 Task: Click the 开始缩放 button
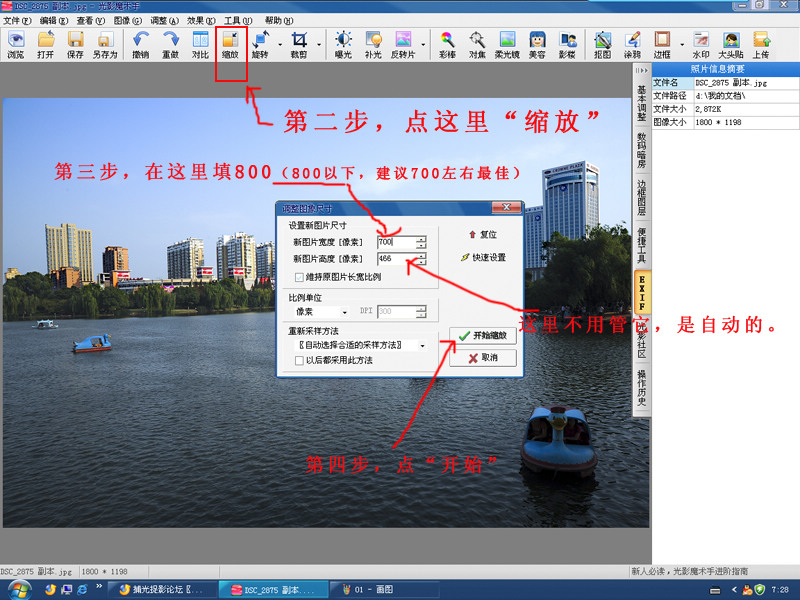click(482, 336)
